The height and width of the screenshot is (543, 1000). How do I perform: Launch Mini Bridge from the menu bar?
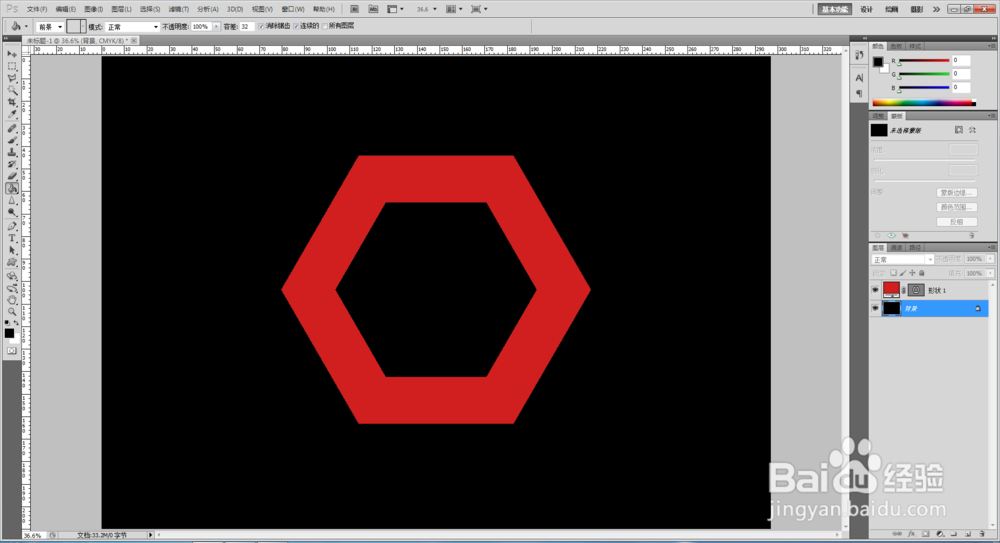[374, 9]
